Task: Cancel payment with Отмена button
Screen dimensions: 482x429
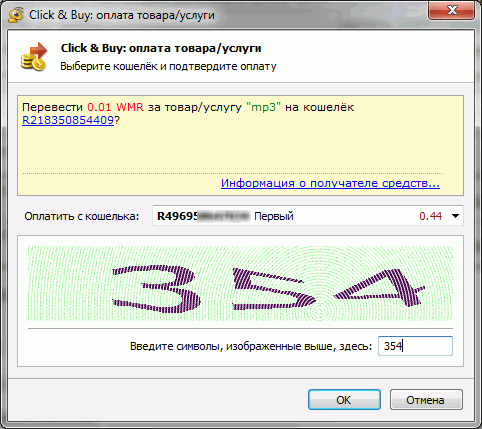Action: 426,400
